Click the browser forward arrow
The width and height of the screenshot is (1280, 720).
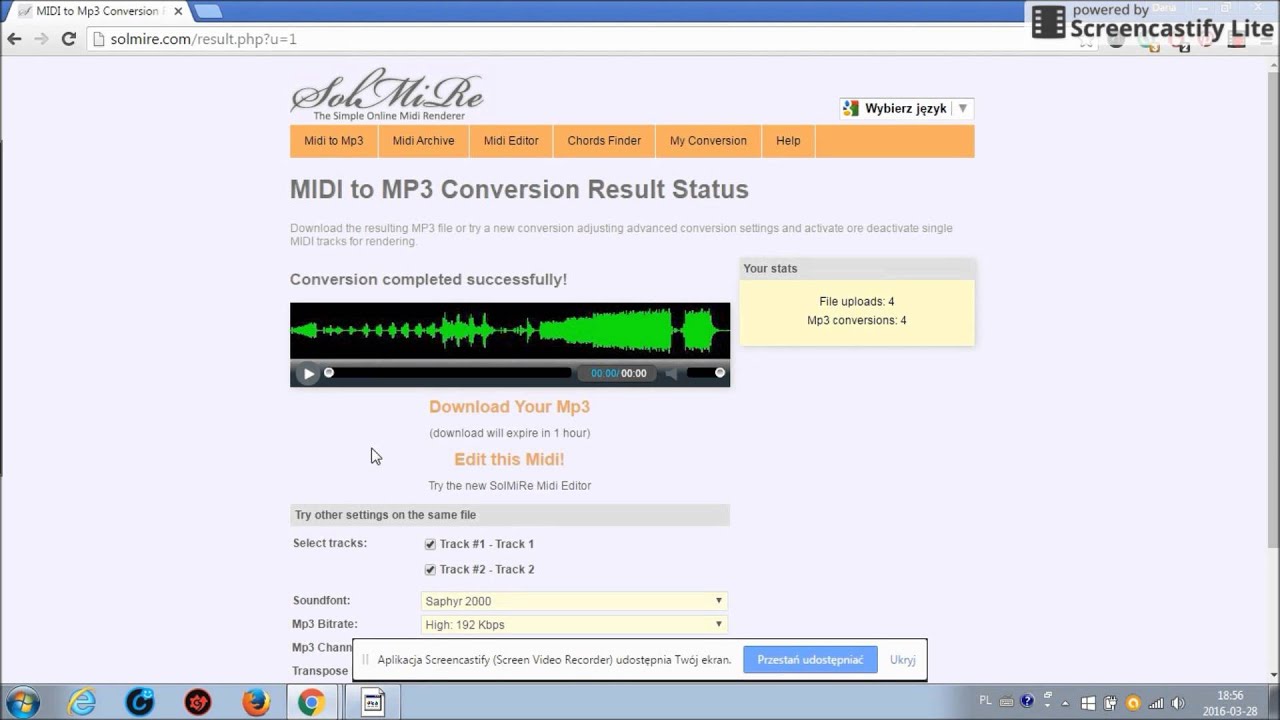tap(41, 39)
